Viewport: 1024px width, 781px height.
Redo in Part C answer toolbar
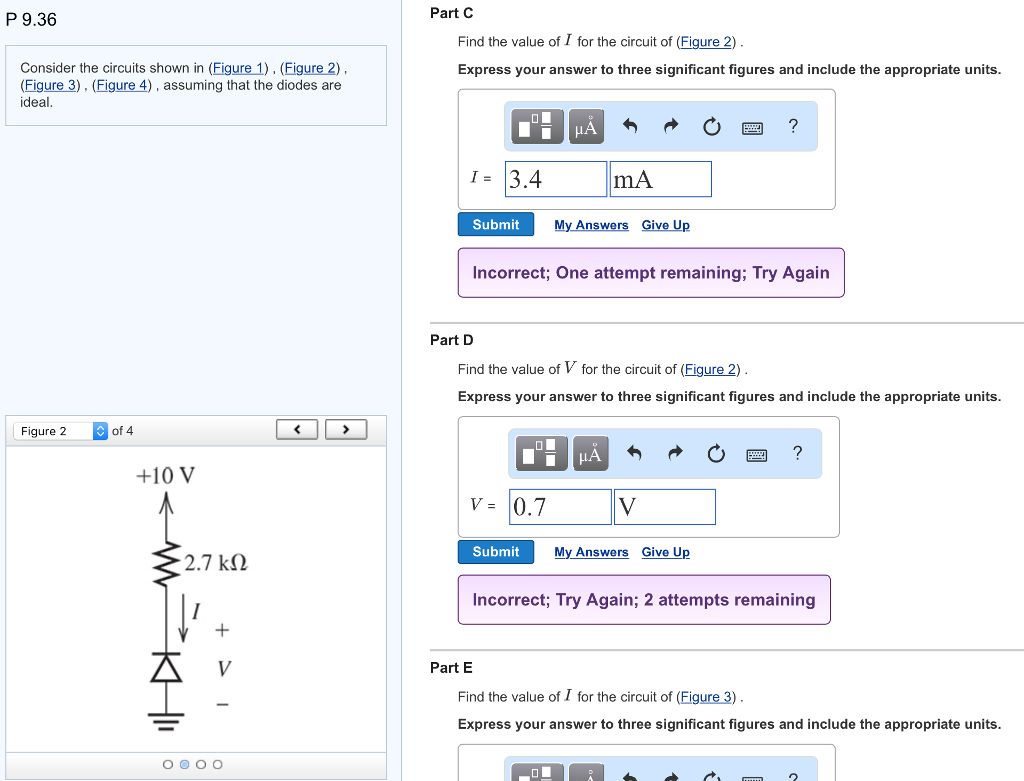pyautogui.click(x=671, y=125)
